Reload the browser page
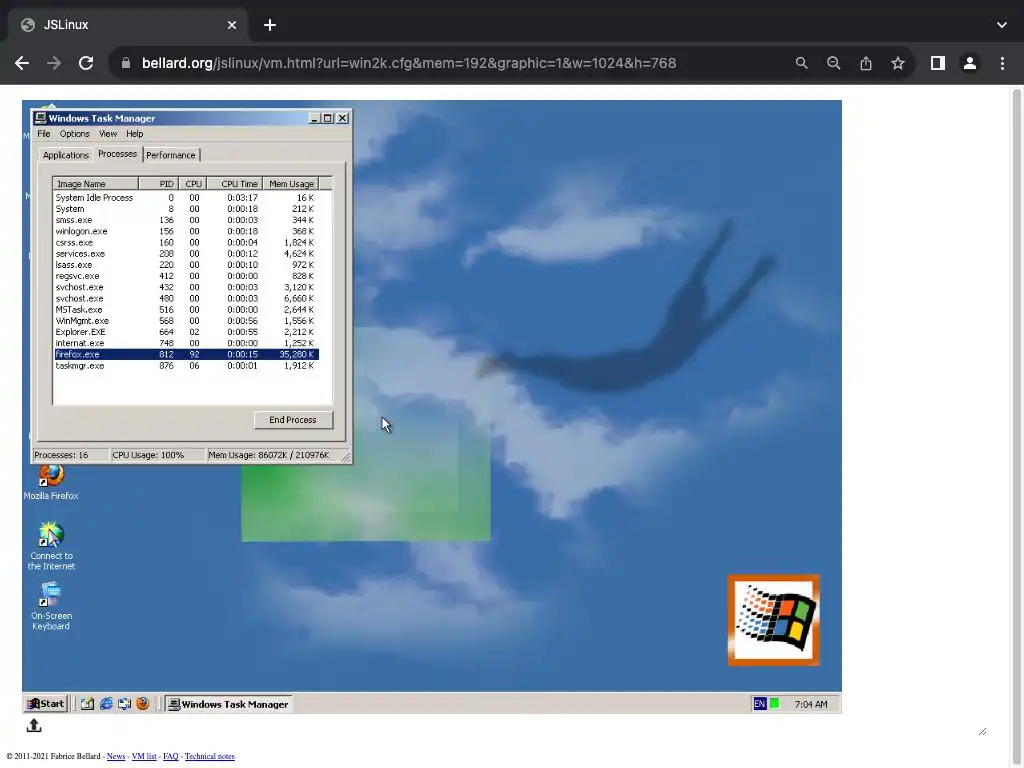1024x768 pixels. (x=86, y=63)
